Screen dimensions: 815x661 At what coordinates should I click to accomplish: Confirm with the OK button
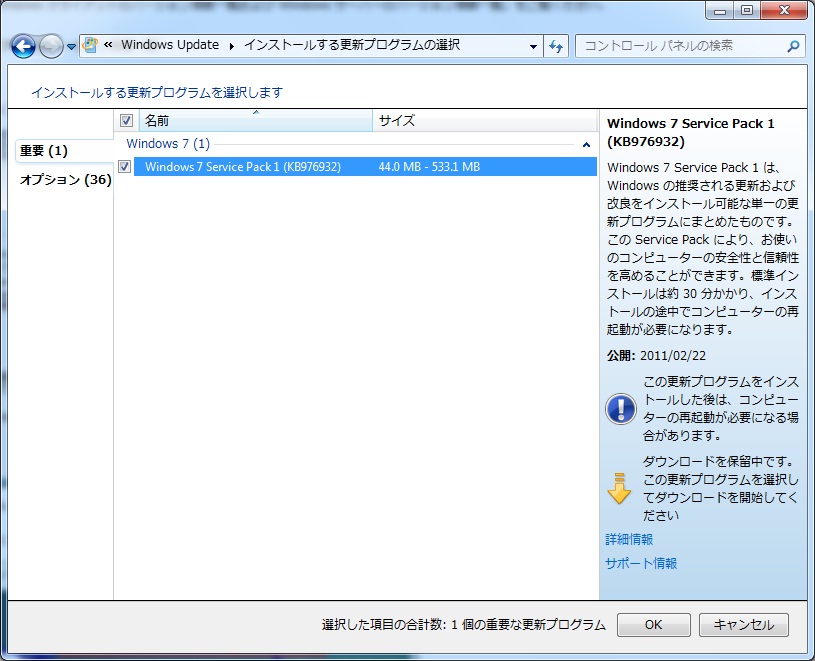click(x=654, y=625)
